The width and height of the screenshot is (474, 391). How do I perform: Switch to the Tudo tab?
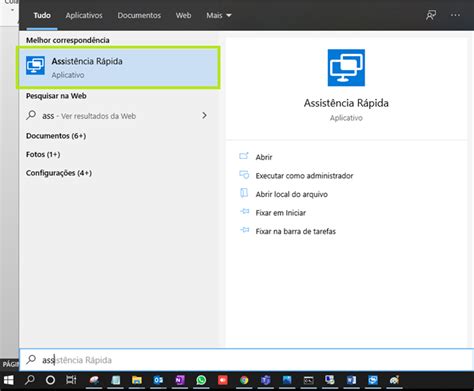(42, 15)
